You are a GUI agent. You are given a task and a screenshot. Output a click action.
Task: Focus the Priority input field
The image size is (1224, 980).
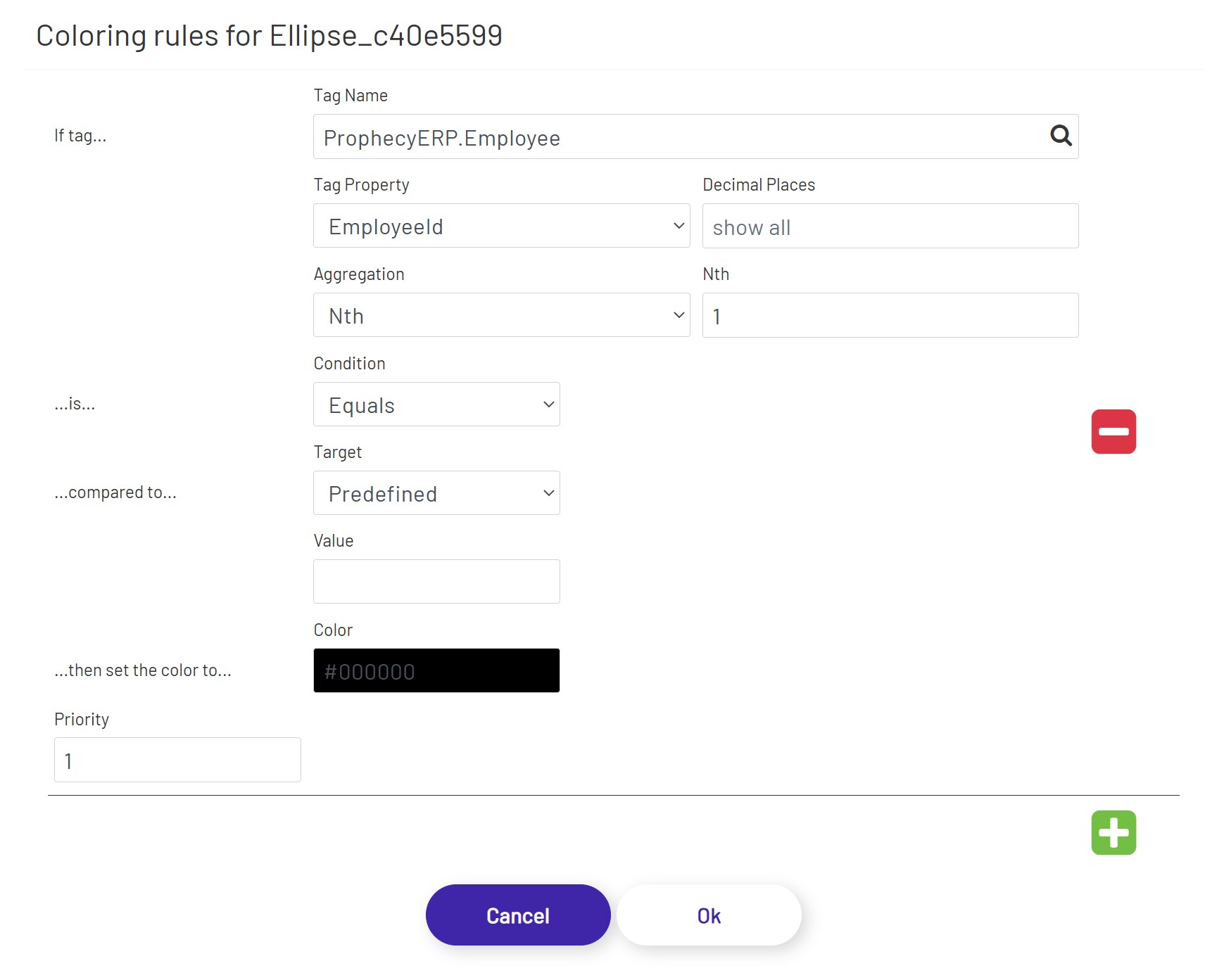(x=177, y=760)
